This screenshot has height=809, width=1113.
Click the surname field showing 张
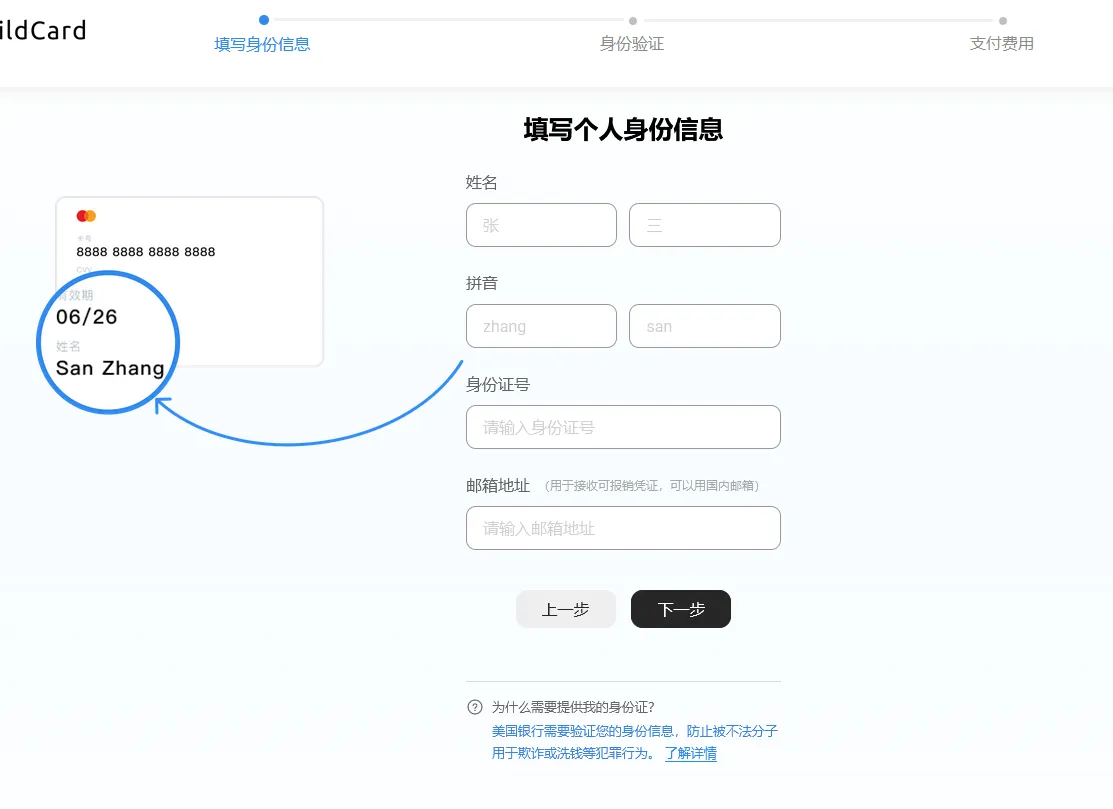(541, 225)
